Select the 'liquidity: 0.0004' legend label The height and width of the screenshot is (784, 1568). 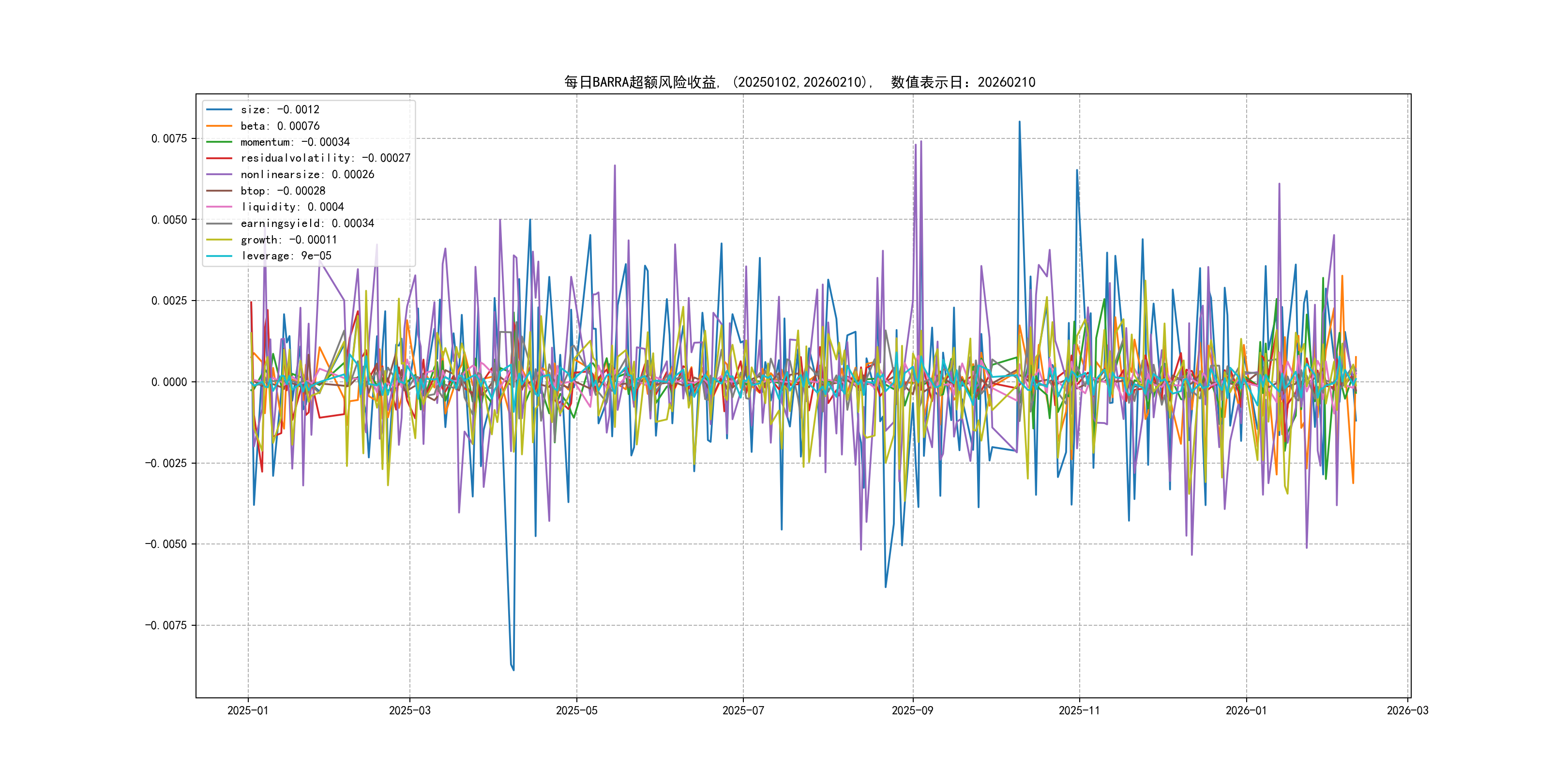(x=292, y=207)
